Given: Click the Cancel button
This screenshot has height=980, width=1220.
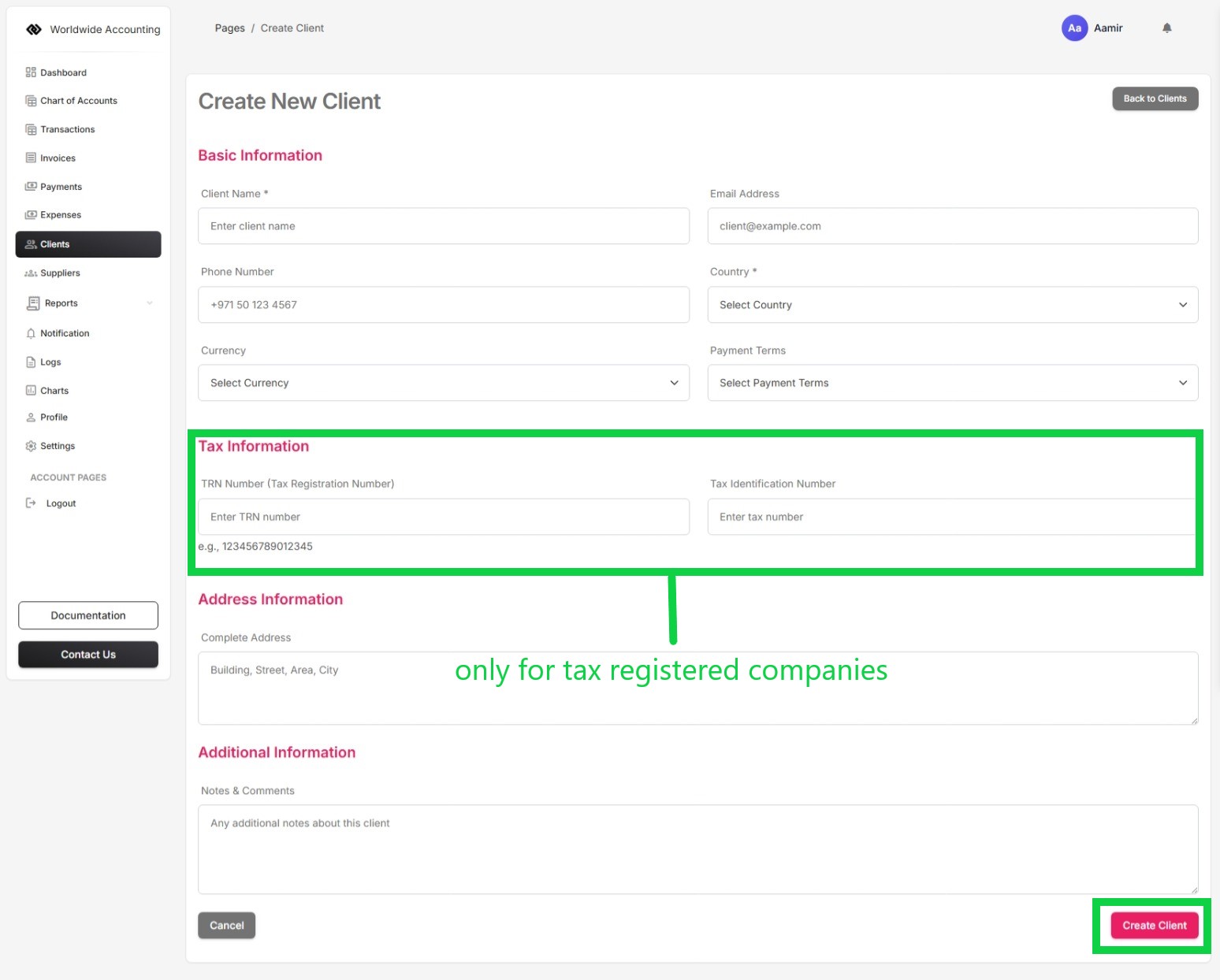Looking at the screenshot, I should tap(226, 926).
